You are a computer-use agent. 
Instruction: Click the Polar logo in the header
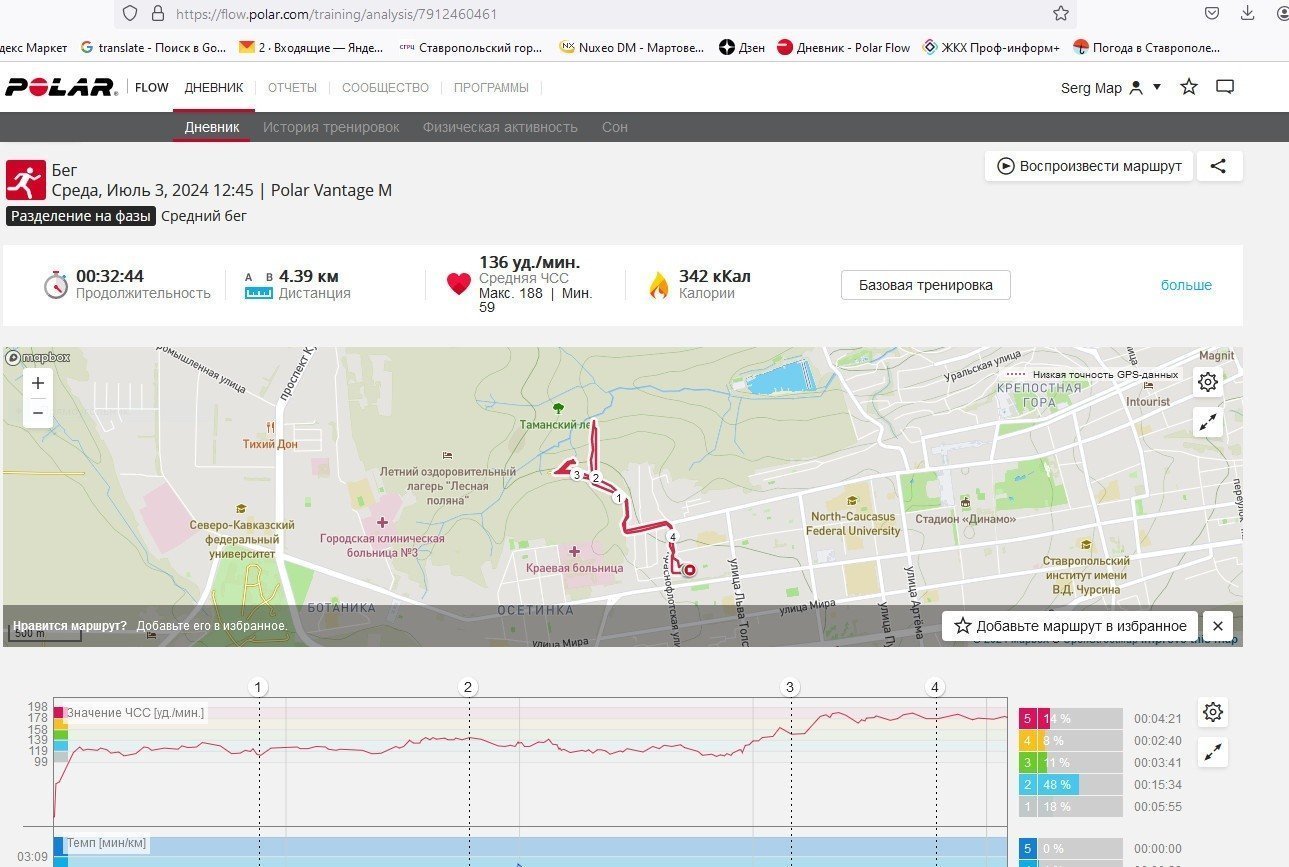pyautogui.click(x=61, y=87)
